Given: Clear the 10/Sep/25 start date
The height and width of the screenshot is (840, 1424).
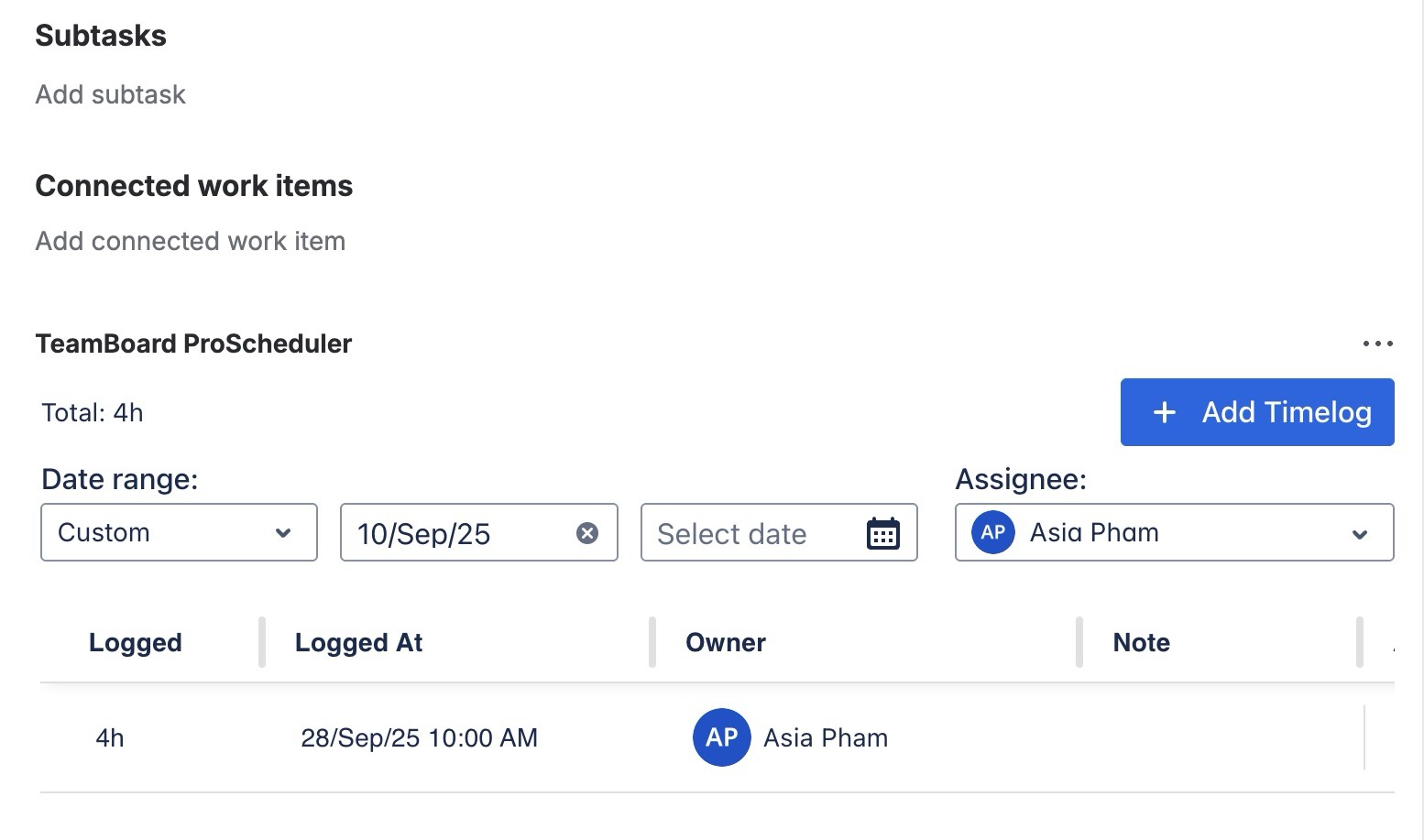Looking at the screenshot, I should (587, 533).
